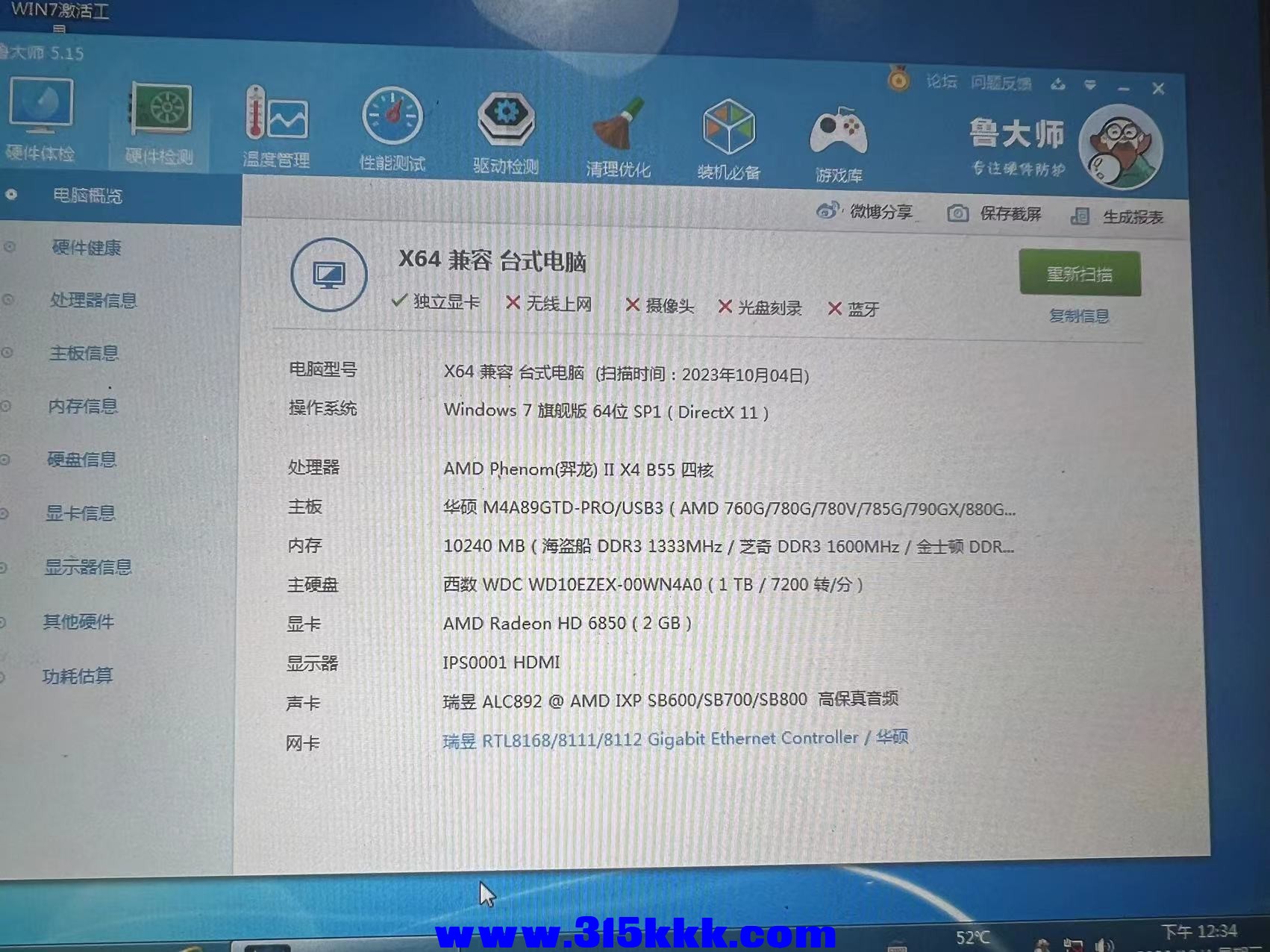Click the Weibo logo icon
Image resolution: width=1270 pixels, height=952 pixels.
click(828, 211)
